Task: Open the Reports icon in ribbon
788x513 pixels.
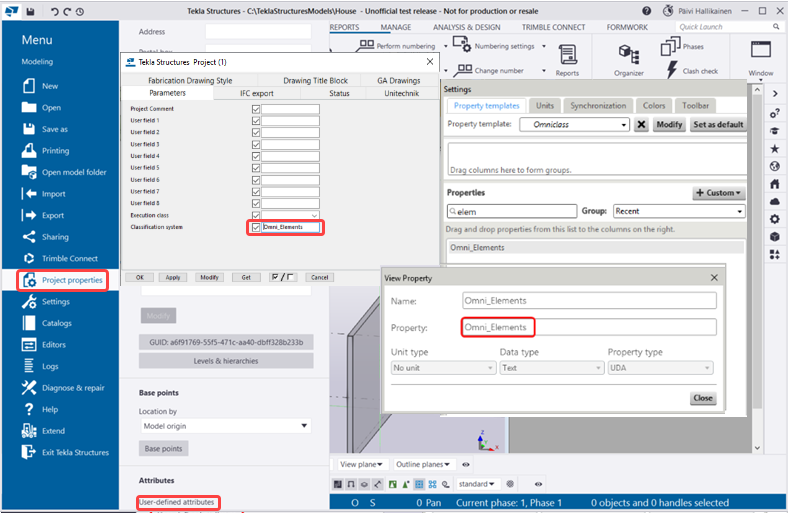Action: pyautogui.click(x=567, y=57)
